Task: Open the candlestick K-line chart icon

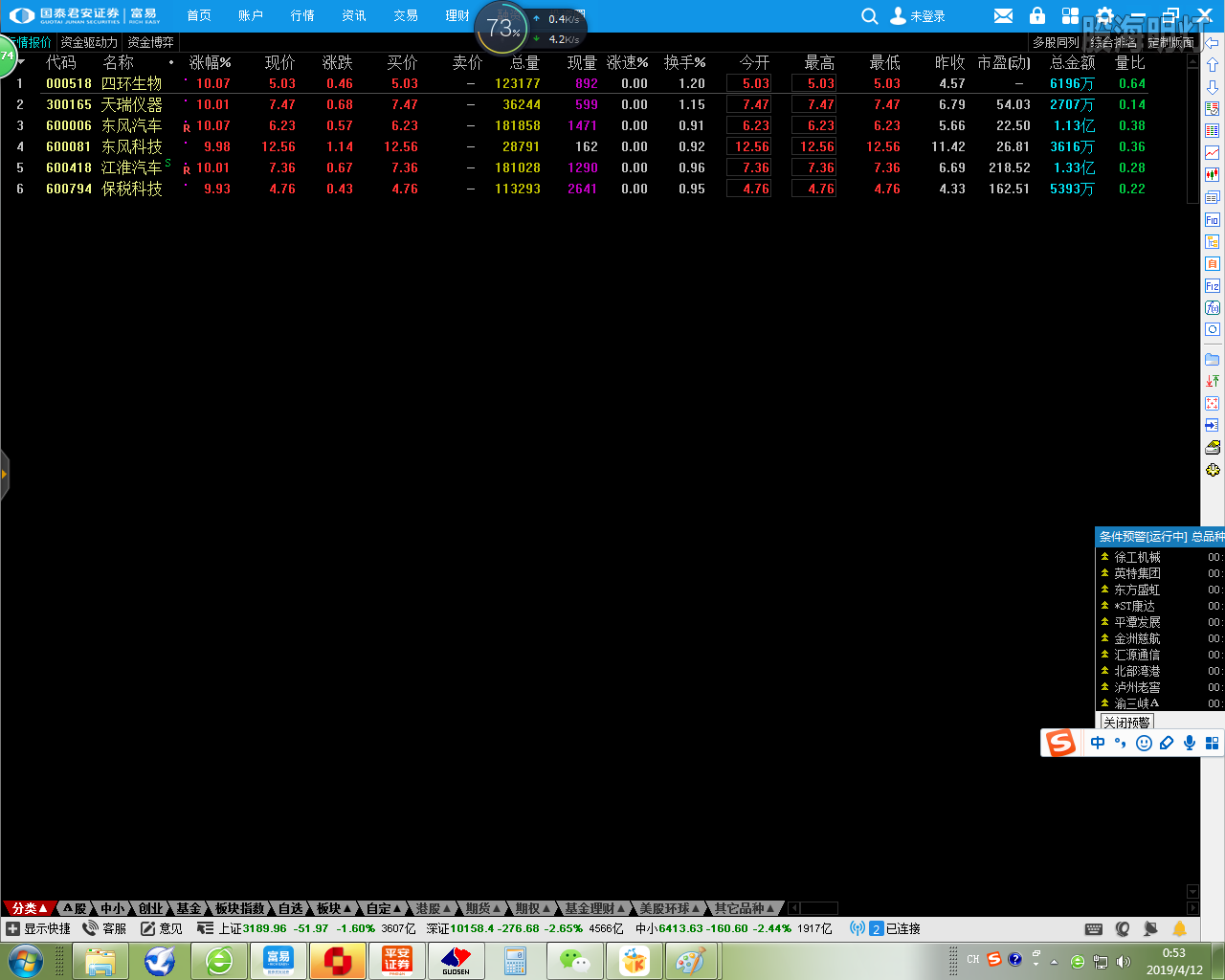Action: 1213,175
